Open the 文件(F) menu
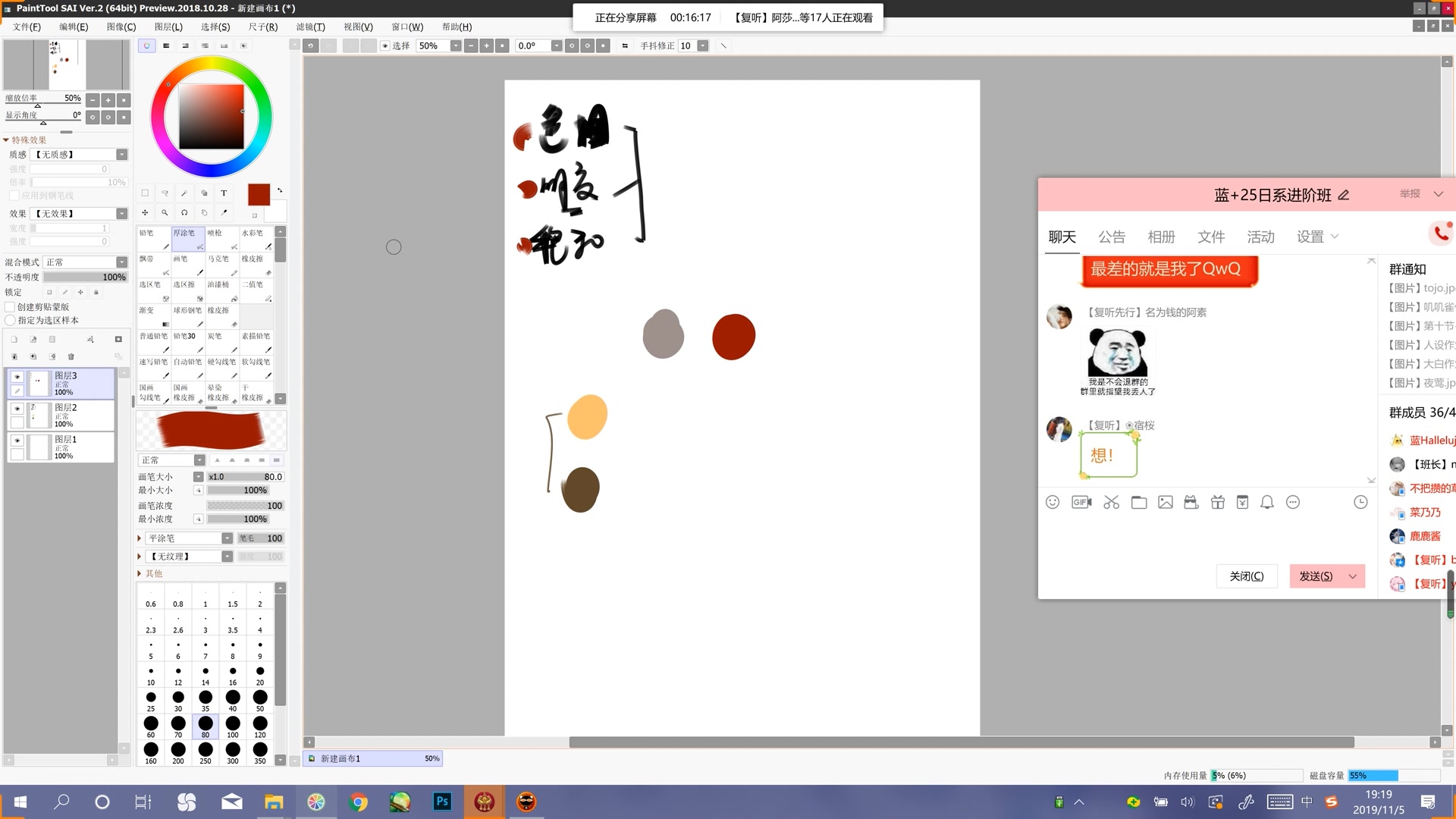This screenshot has height=819, width=1456. point(27,27)
